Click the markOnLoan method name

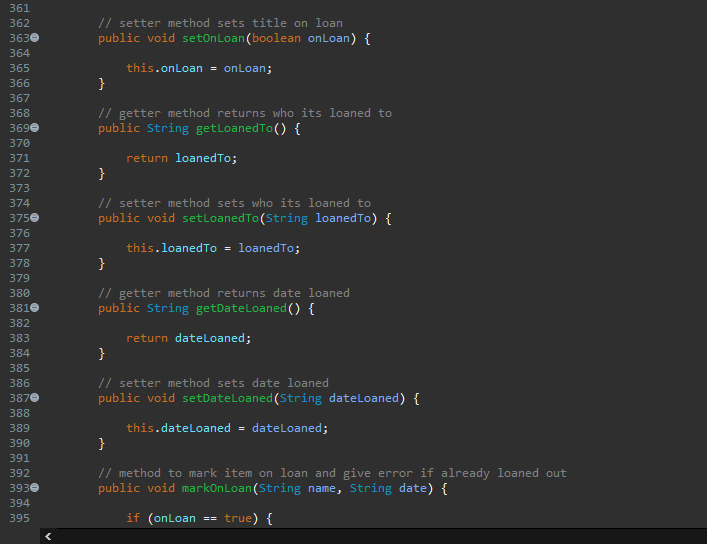click(217, 488)
